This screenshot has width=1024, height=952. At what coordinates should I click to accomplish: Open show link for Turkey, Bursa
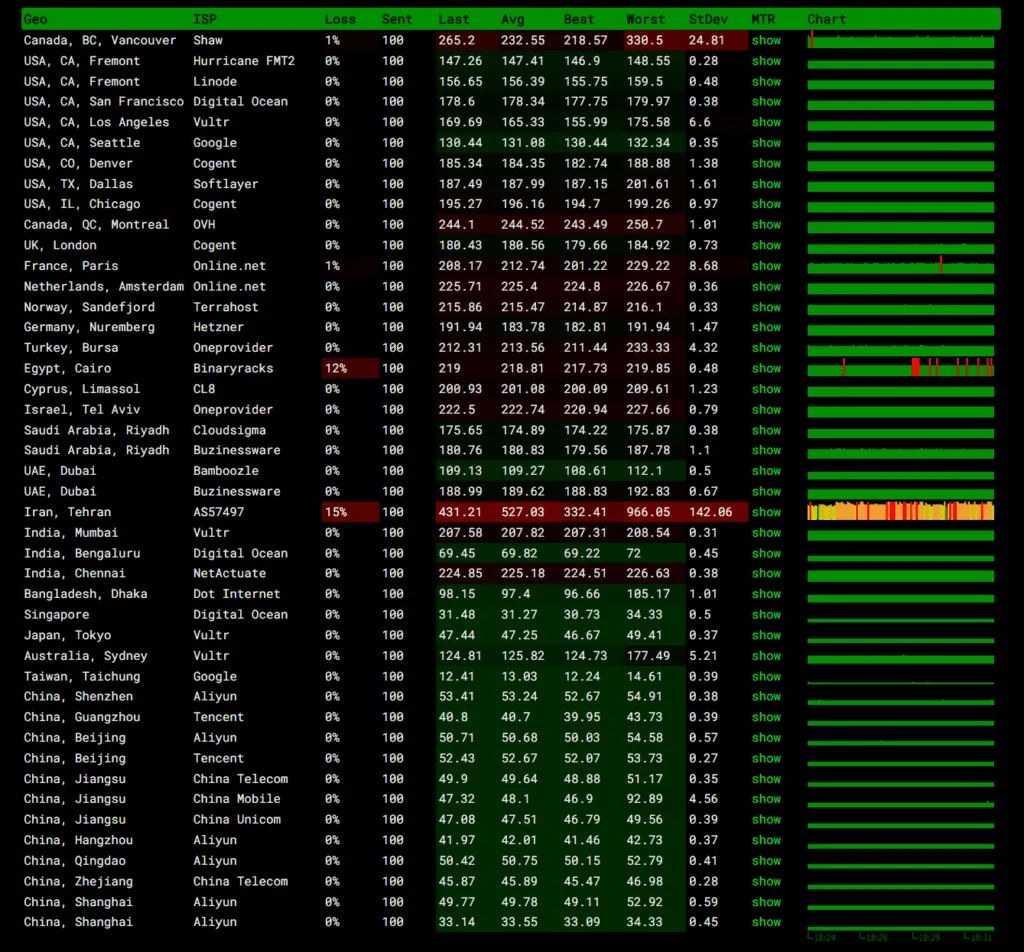(766, 348)
